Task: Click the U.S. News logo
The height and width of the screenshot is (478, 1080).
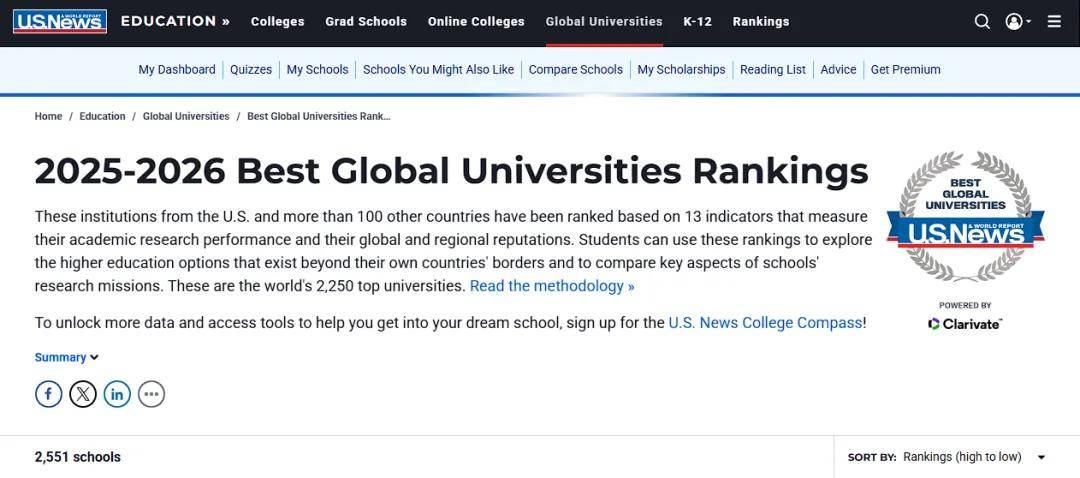Action: click(60, 21)
